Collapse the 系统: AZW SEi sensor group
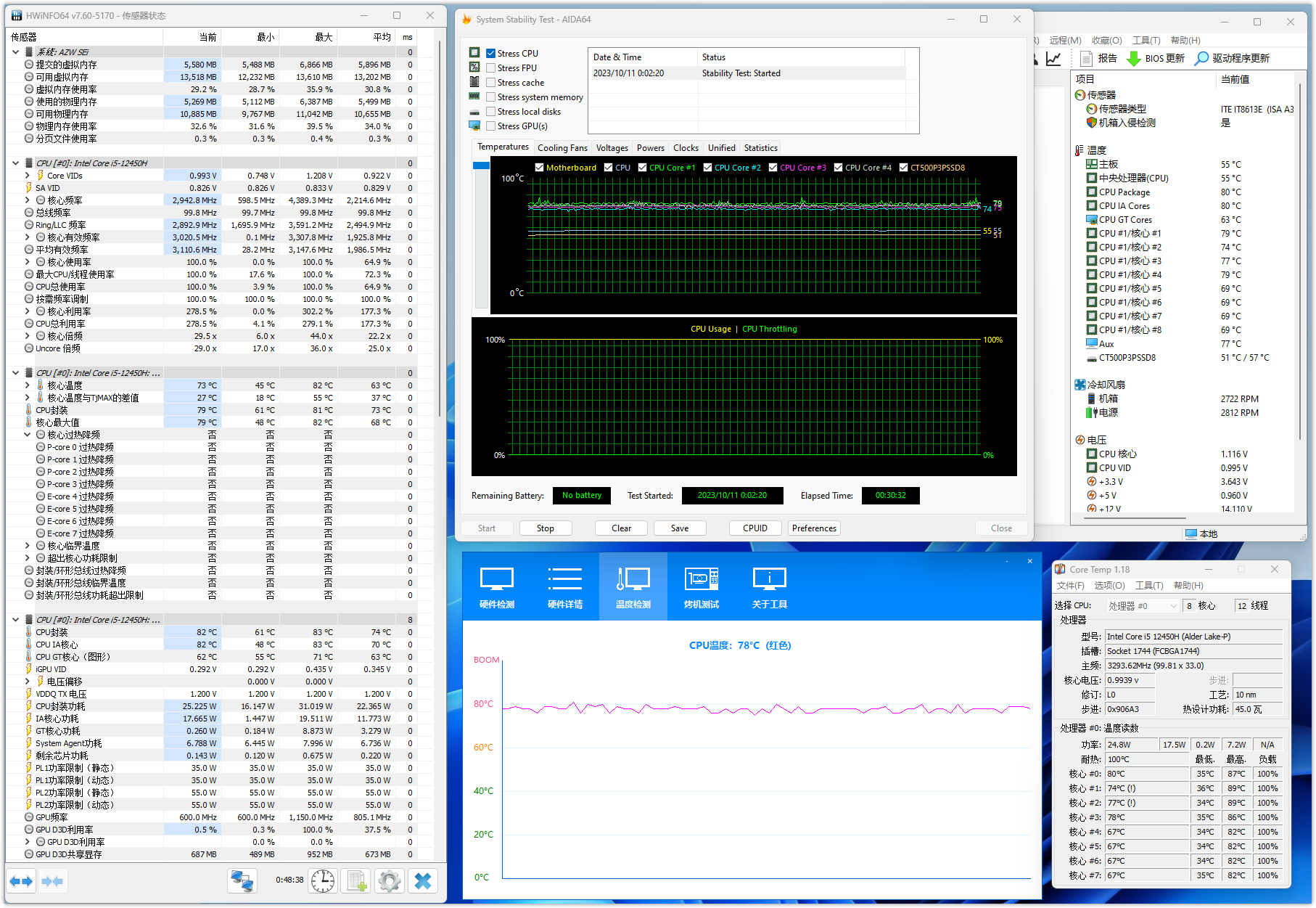This screenshot has height=908, width=1316. pyautogui.click(x=16, y=52)
